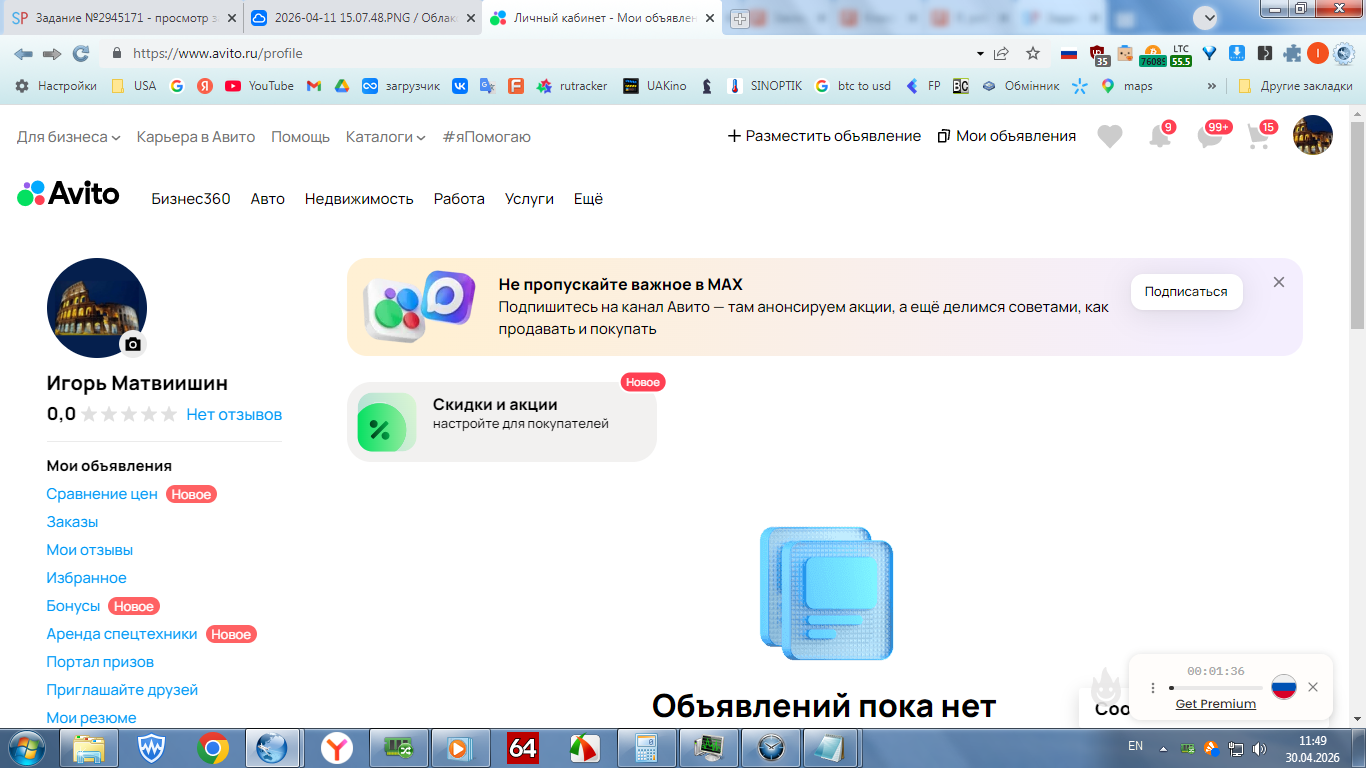Close the Личный кабинет tab
1366x768 pixels.
click(x=710, y=18)
